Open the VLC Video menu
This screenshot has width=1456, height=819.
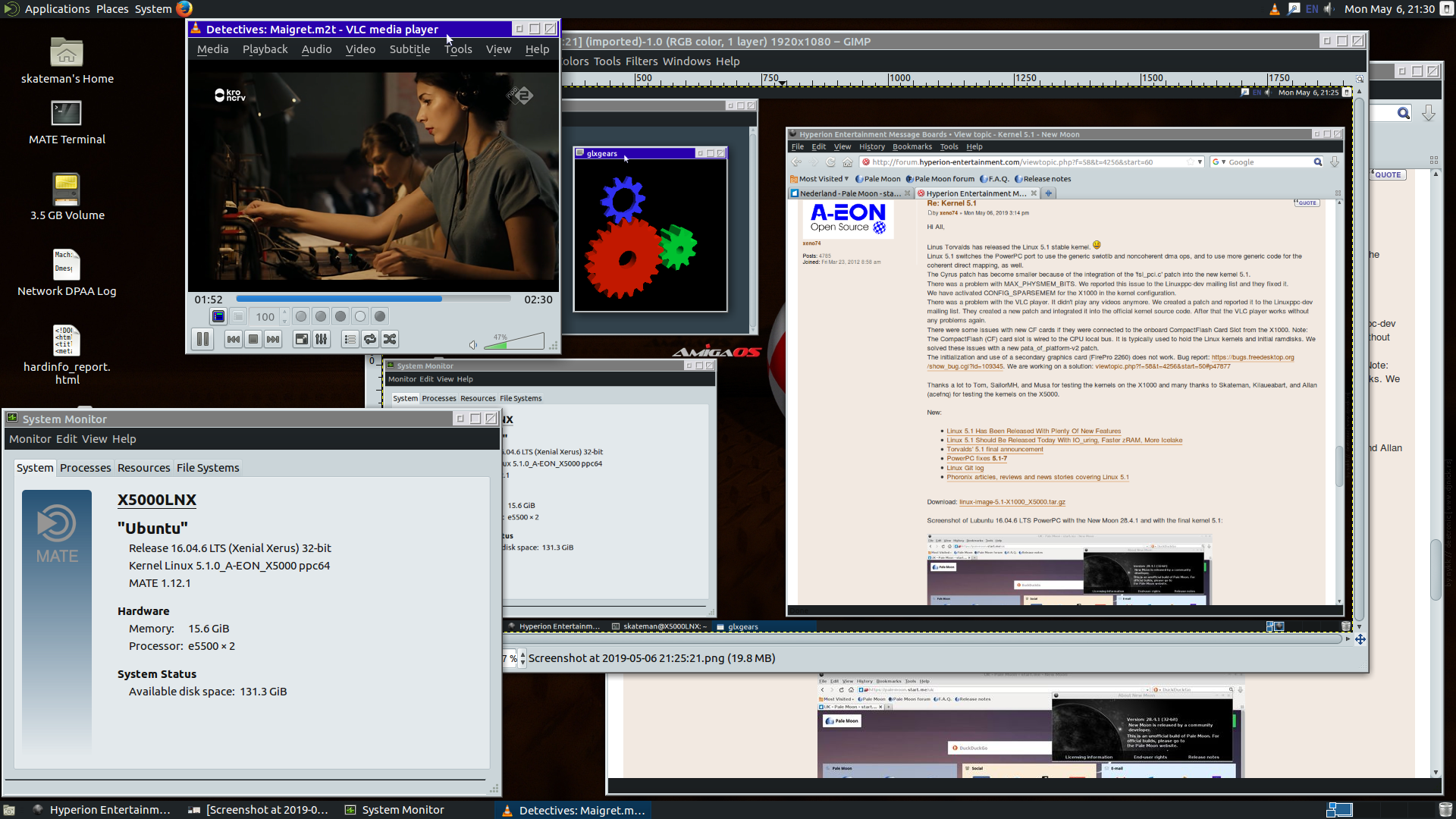tap(360, 49)
